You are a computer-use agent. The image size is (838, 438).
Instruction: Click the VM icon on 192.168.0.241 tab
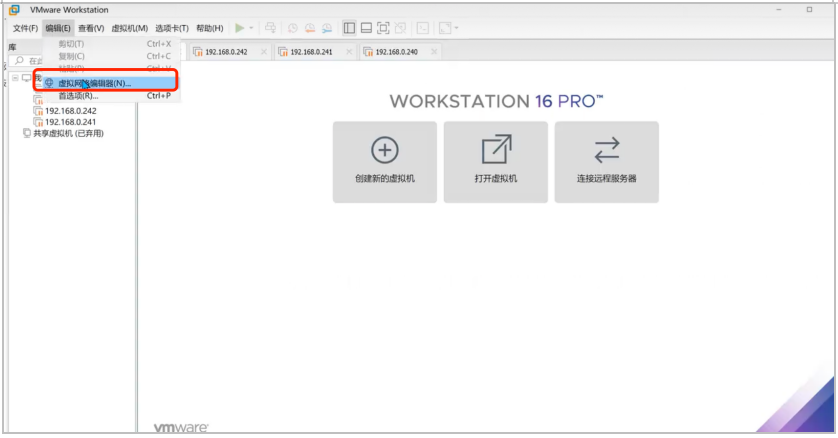point(283,52)
